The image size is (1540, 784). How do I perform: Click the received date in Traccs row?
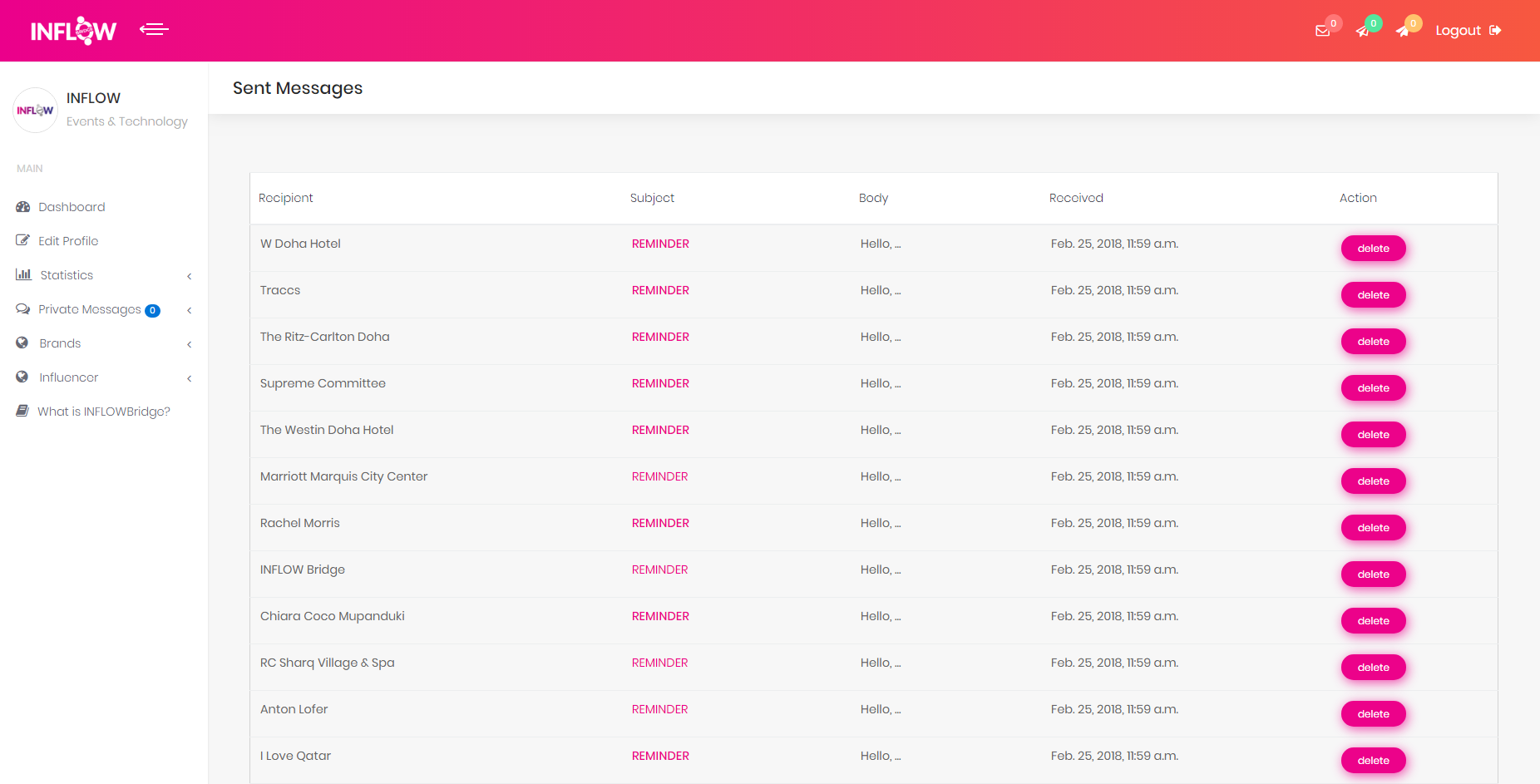1114,290
